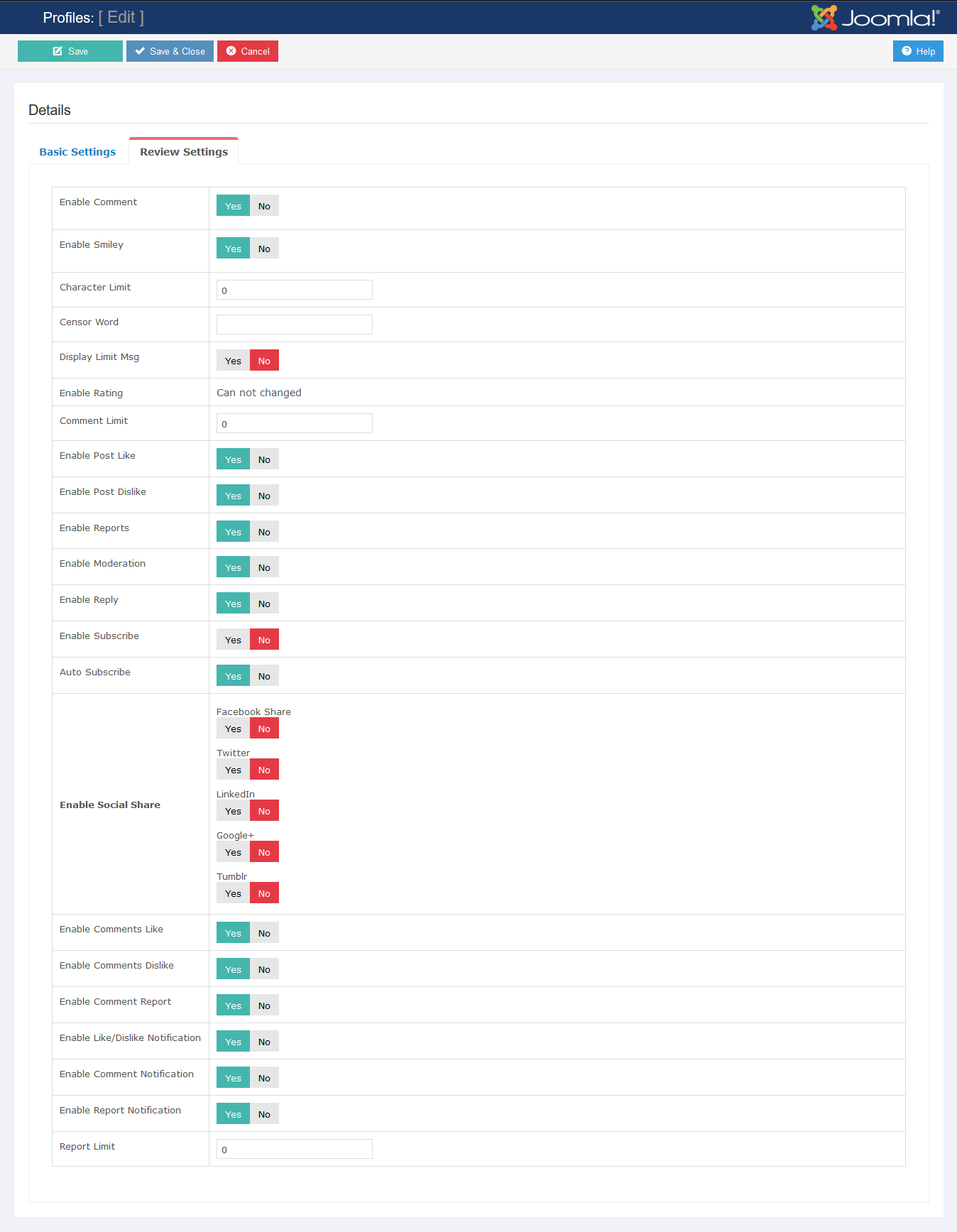Click the Comment Limit input box
957x1232 pixels.
294,423
